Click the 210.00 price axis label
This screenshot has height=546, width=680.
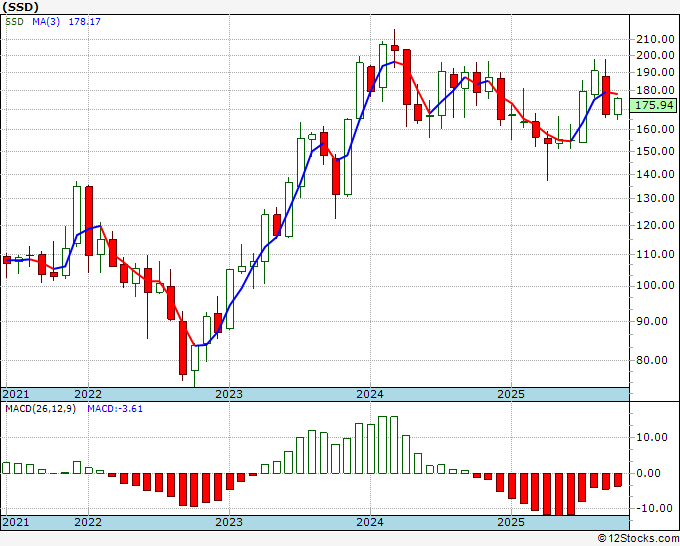pos(655,39)
